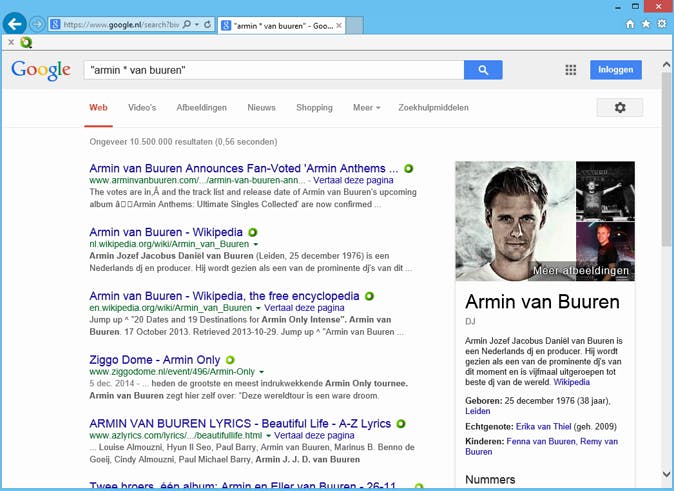Click the Google favicon in address bar
The height and width of the screenshot is (491, 674).
click(x=55, y=25)
